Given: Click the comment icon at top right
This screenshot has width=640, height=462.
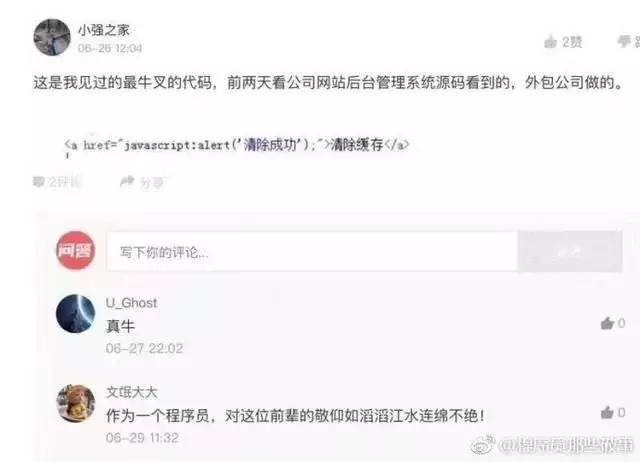Looking at the screenshot, I should (x=629, y=42).
